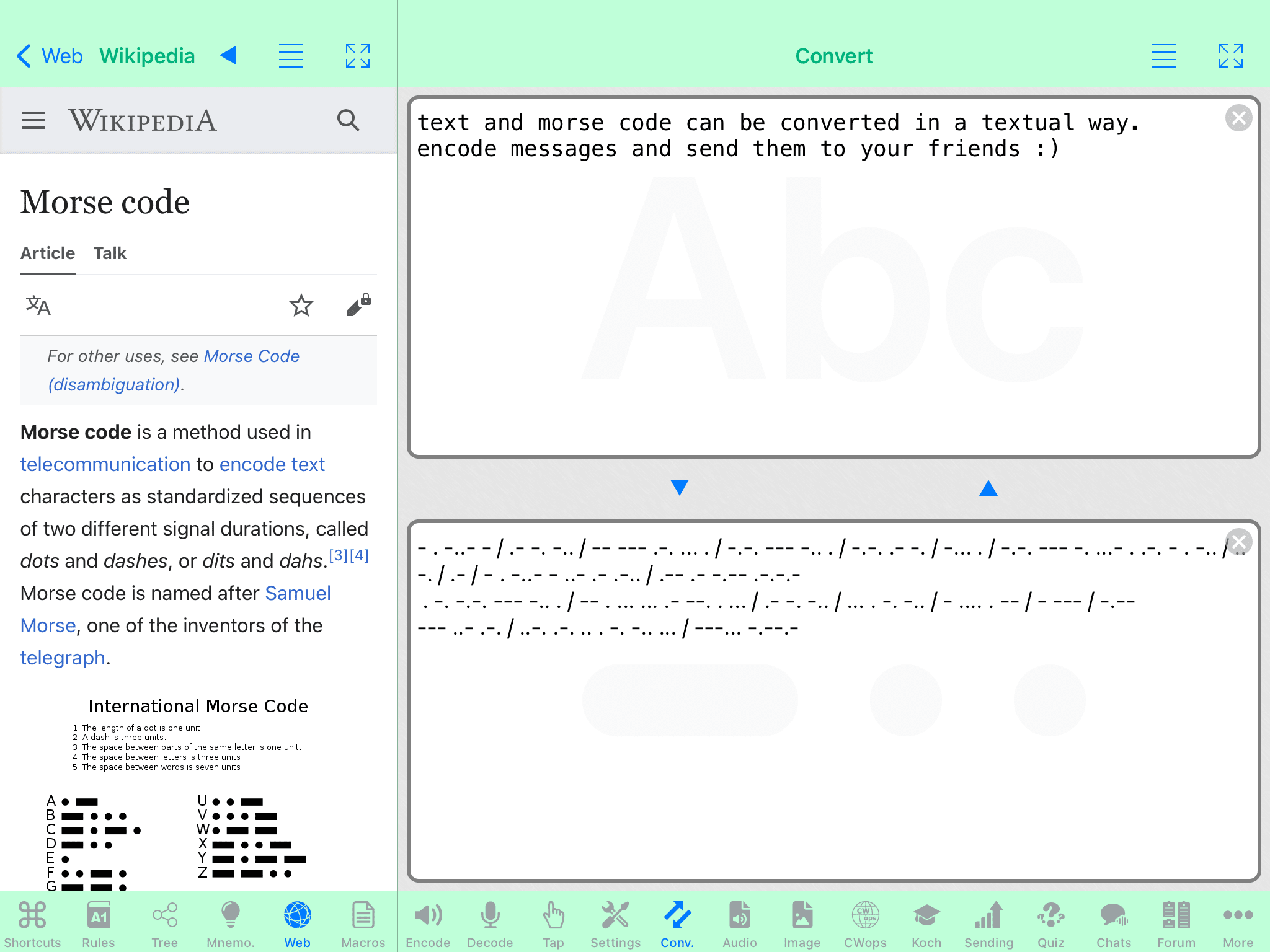This screenshot has height=952, width=1270.
Task: Tap the Wikipedia header title
Action: point(147,56)
